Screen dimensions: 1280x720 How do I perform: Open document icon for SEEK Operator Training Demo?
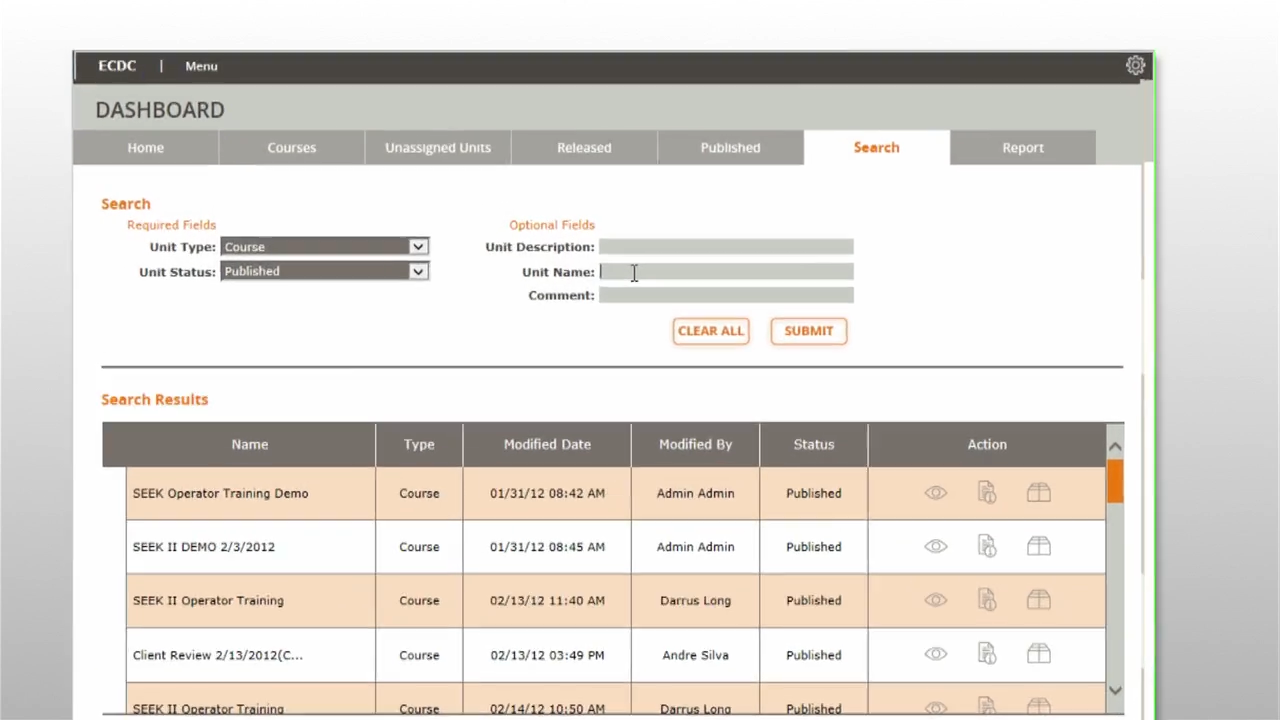pyautogui.click(x=987, y=492)
